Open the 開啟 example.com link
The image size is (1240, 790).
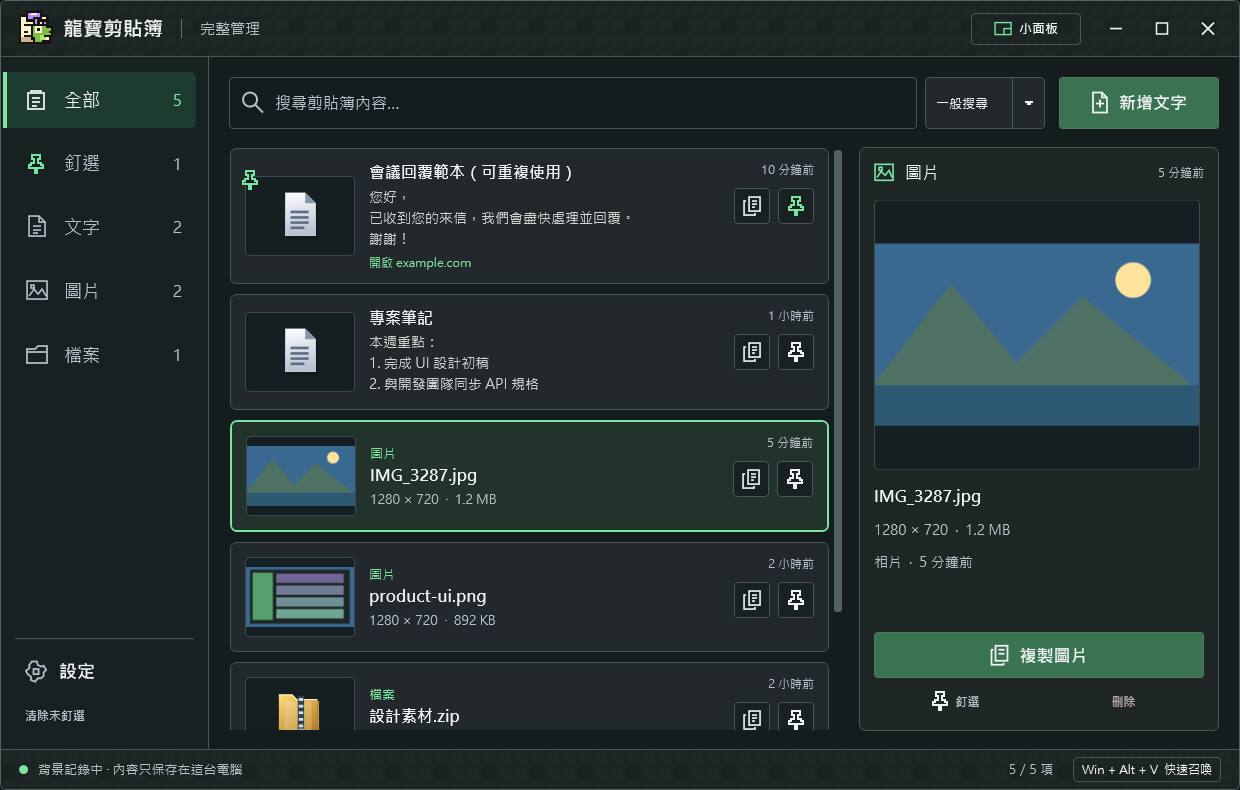(420, 263)
